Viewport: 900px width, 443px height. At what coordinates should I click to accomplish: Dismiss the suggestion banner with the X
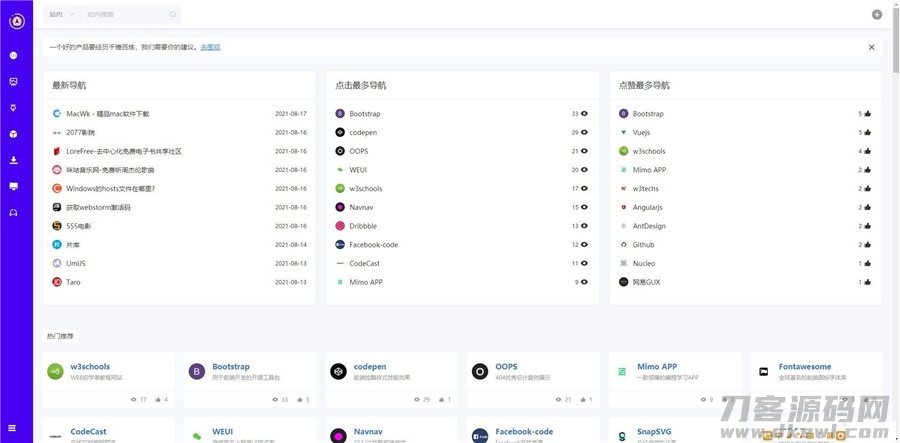871,47
